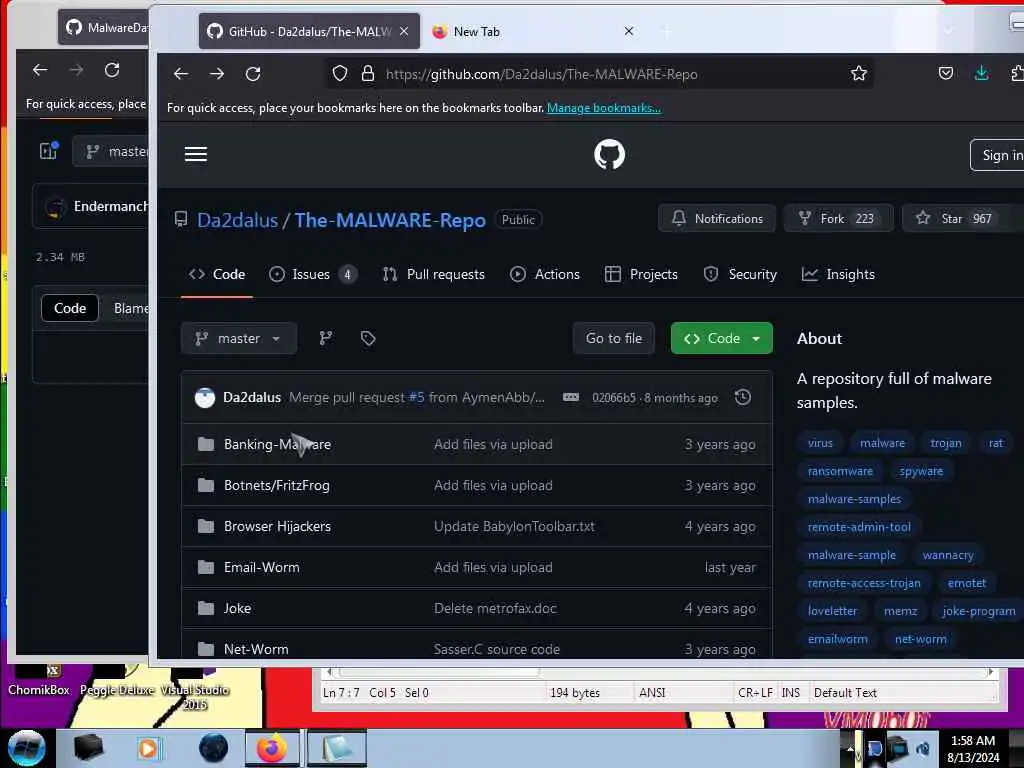The image size is (1024, 768).
Task: Click the volume tray icon
Action: 923,748
